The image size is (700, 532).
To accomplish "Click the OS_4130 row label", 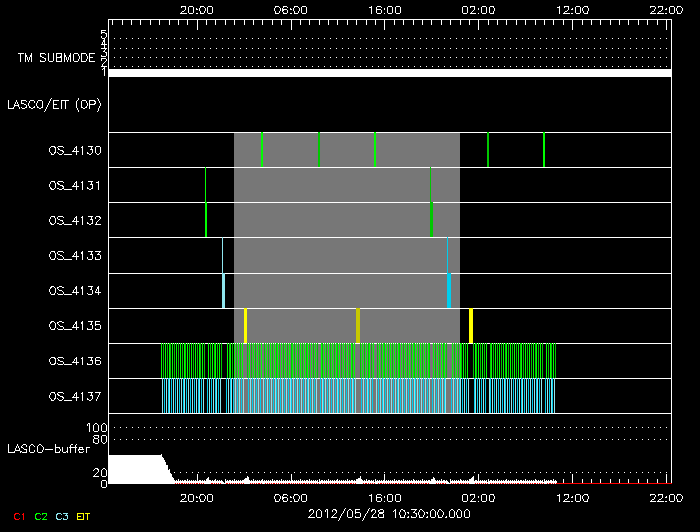I will pos(74,151).
